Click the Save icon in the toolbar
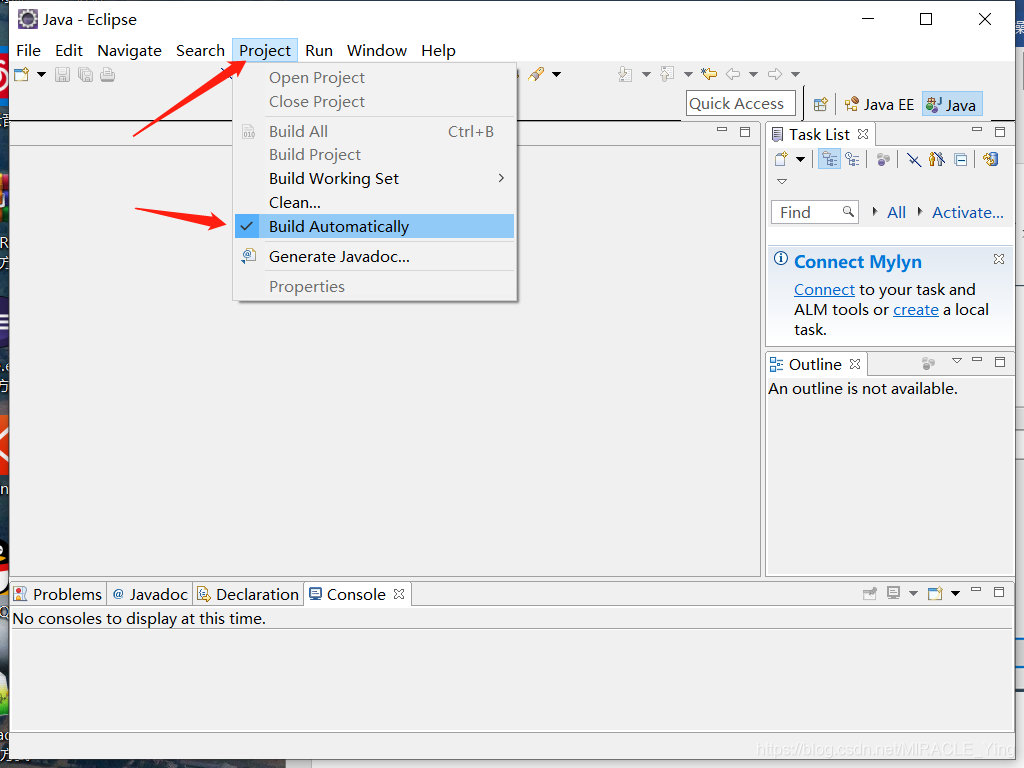 click(62, 74)
